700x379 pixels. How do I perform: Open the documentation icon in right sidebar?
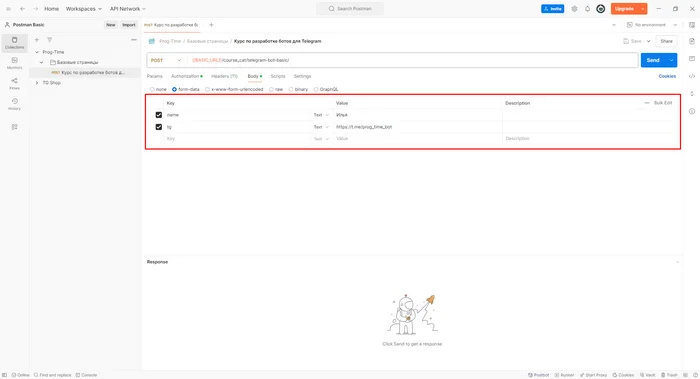tap(692, 41)
